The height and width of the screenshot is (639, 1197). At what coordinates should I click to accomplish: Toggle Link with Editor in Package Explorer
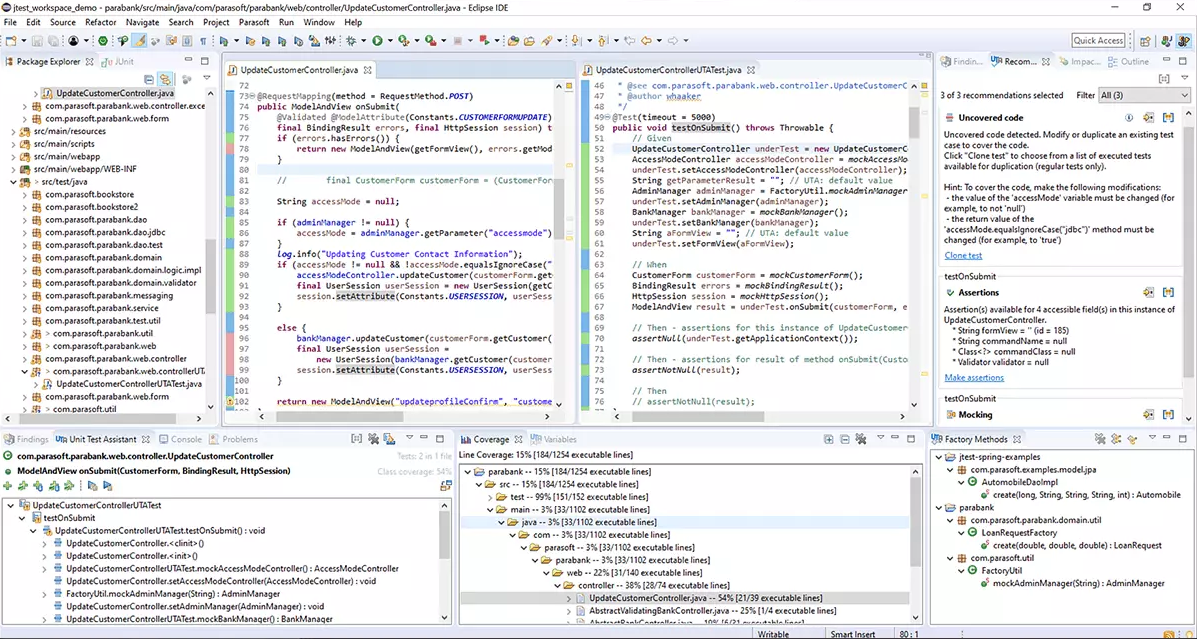point(166,79)
